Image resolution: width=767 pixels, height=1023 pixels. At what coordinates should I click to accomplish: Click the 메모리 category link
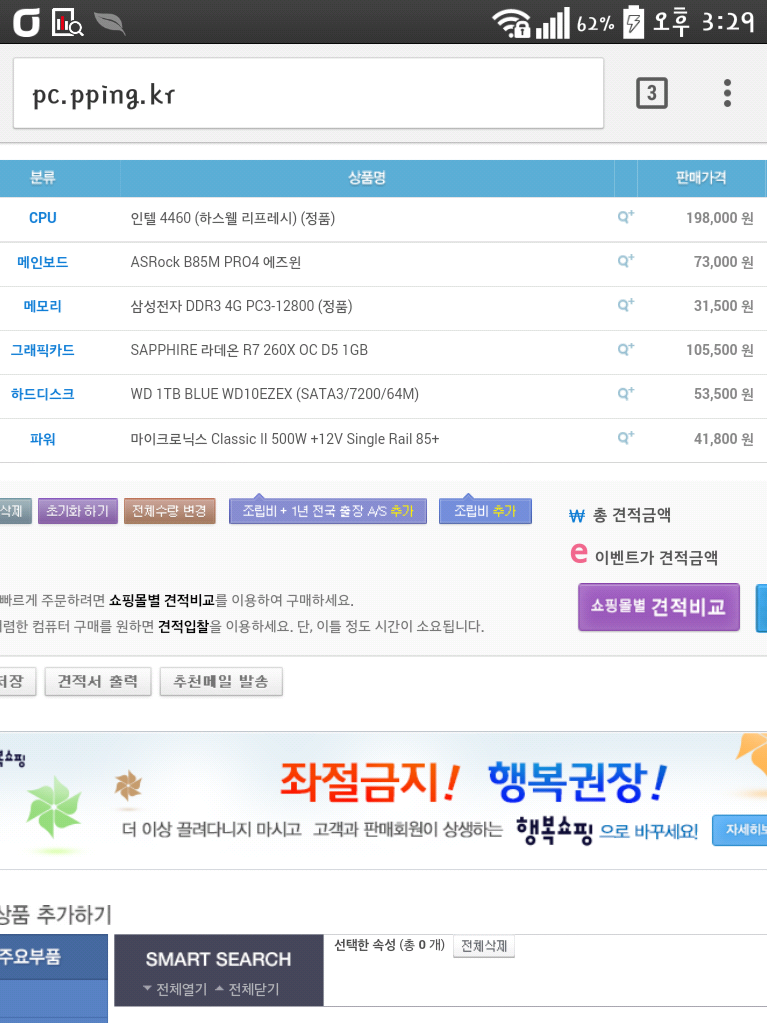[x=42, y=306]
